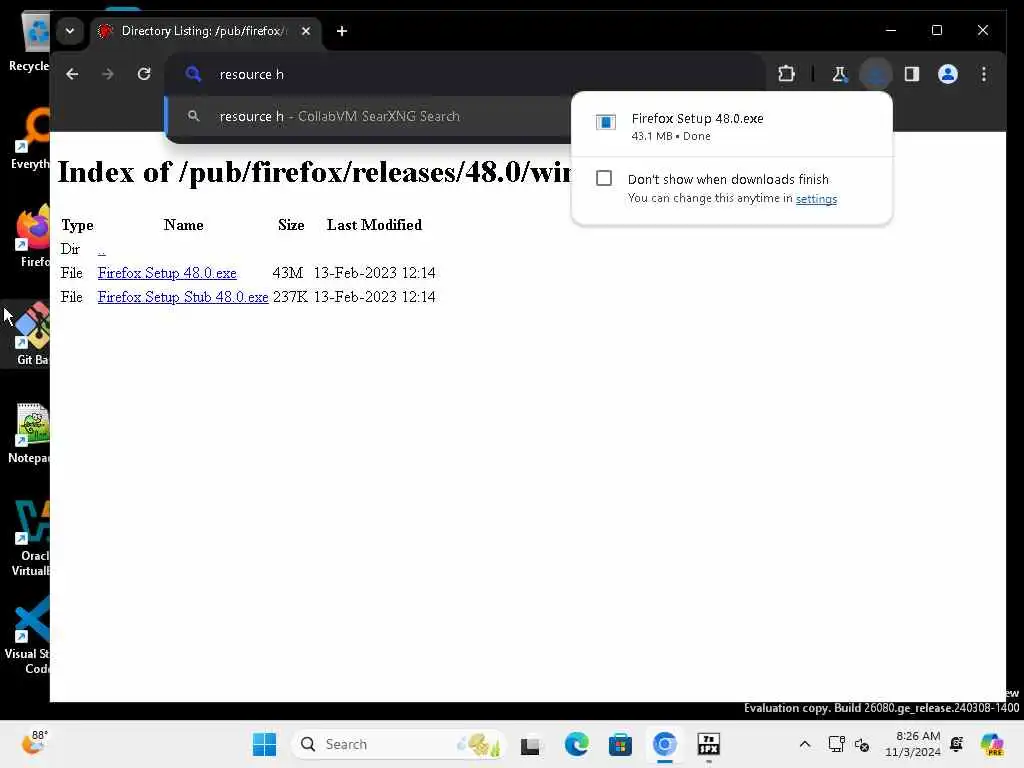Open the notifications bell icon
The height and width of the screenshot is (768, 1024).
pos(957,744)
